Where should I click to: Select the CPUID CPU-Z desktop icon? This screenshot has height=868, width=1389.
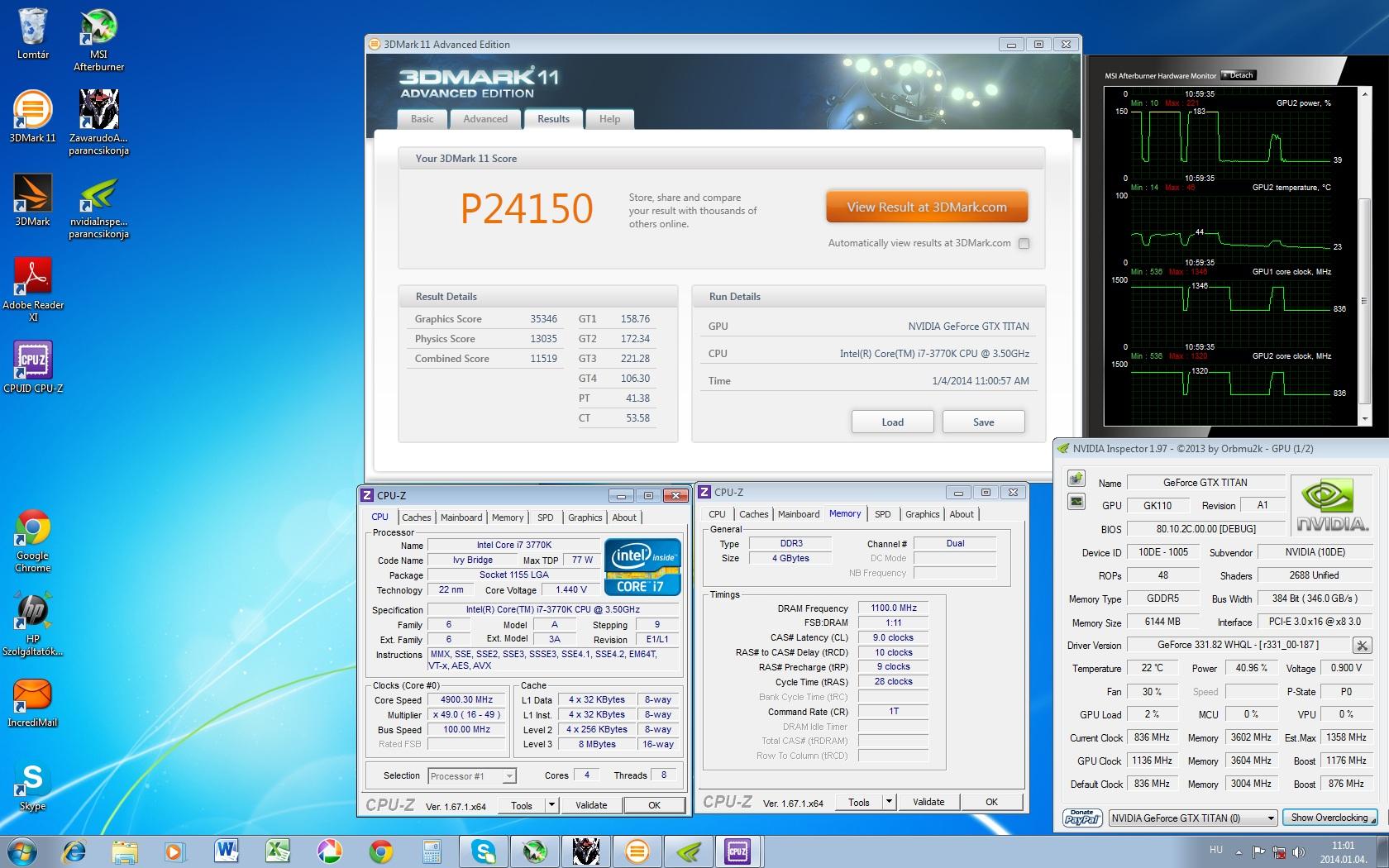(33, 367)
